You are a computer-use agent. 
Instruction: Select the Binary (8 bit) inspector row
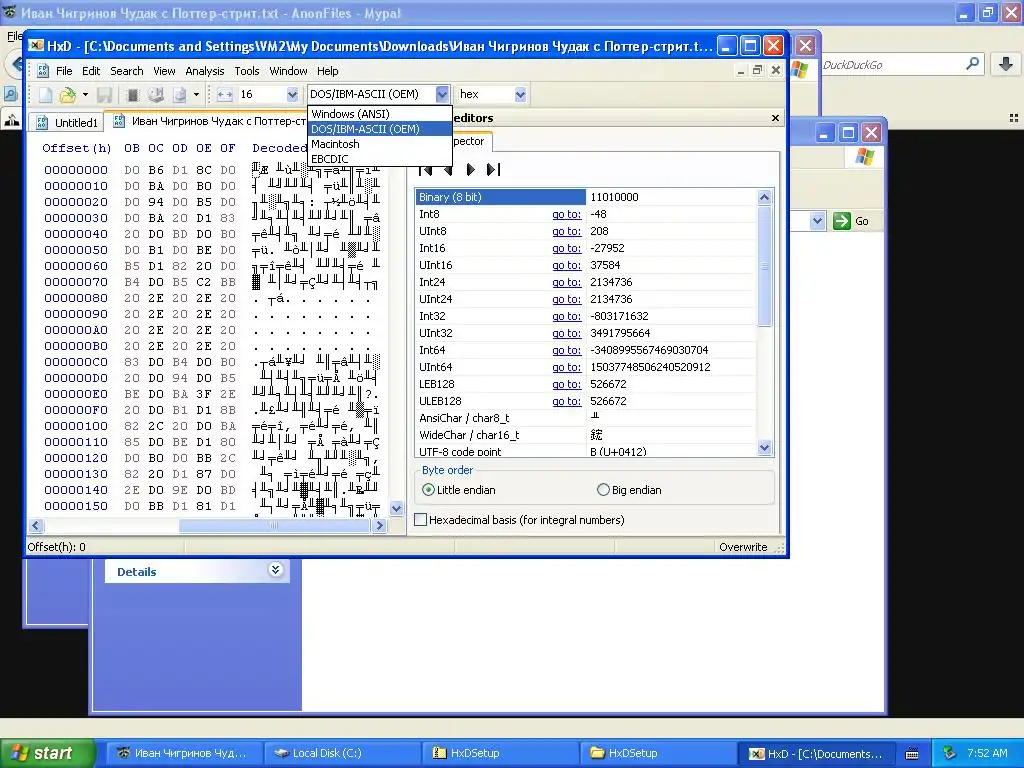(x=586, y=197)
